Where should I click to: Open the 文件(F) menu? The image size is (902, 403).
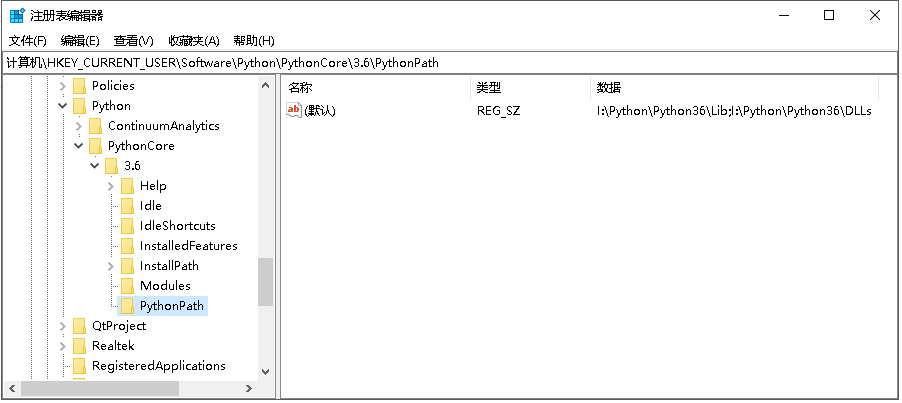point(28,41)
